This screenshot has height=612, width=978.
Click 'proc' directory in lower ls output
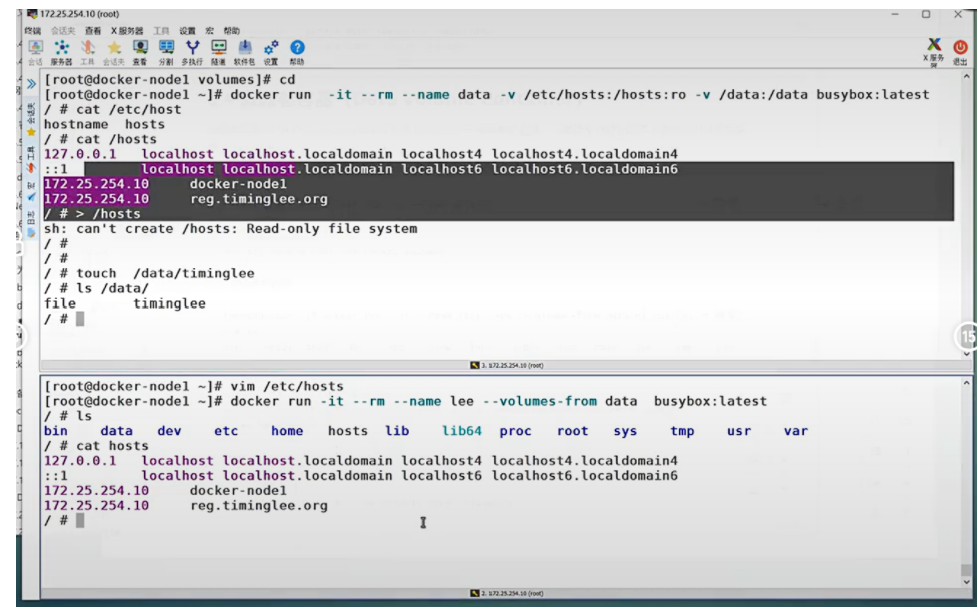pyautogui.click(x=515, y=431)
